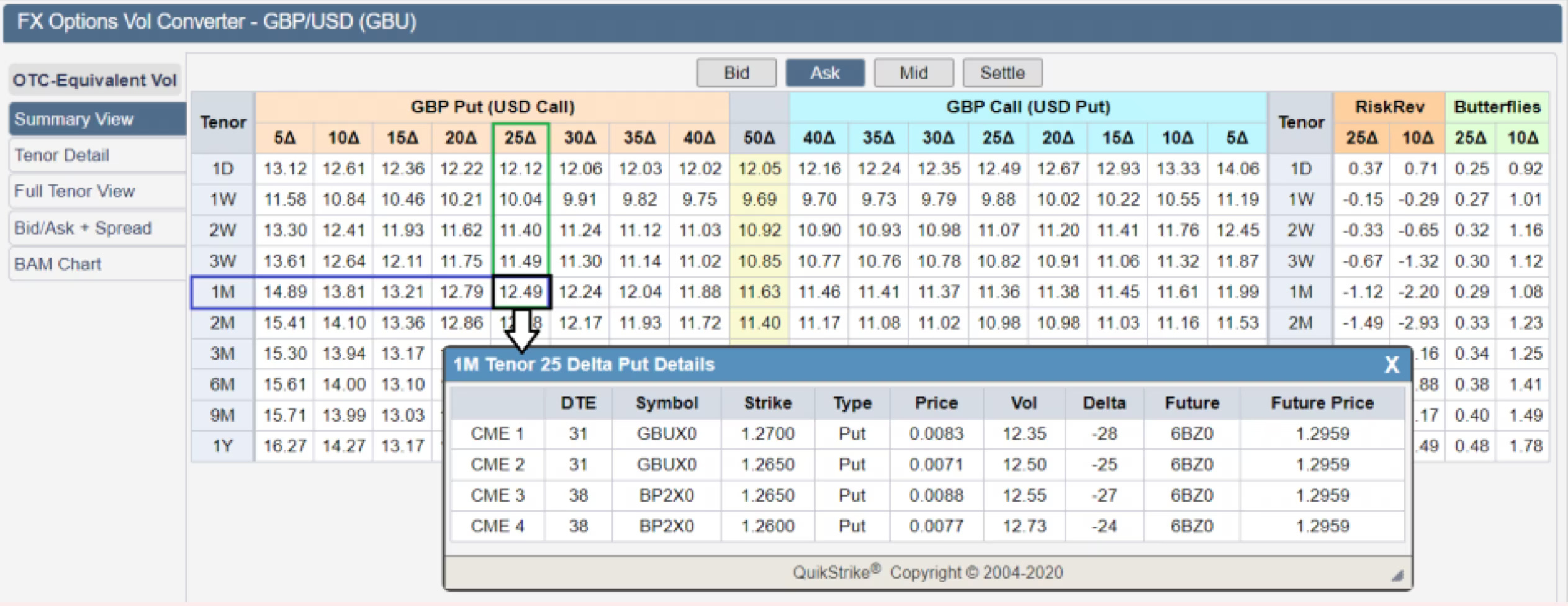This screenshot has width=1568, height=606.
Task: Click the GBP Put (USD Call) header
Action: click(x=492, y=107)
